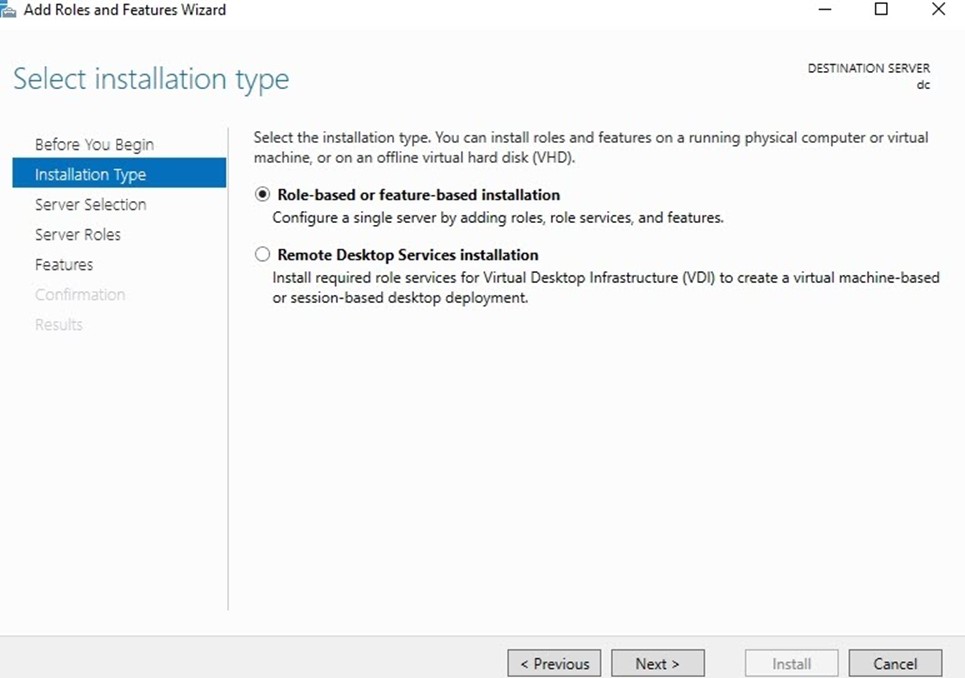Click the Next button
The width and height of the screenshot is (965, 678).
click(x=658, y=664)
